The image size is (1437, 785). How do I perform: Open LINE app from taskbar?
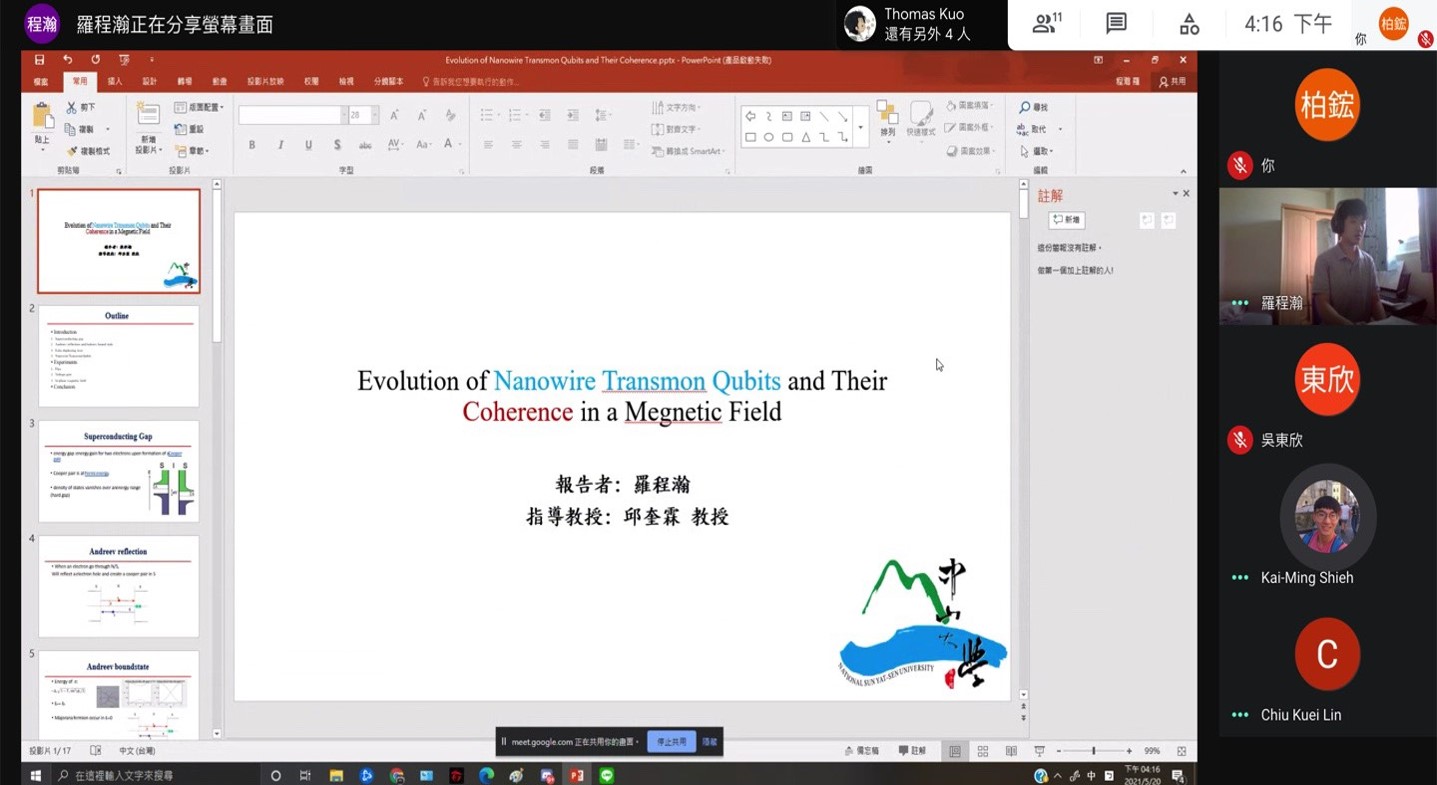pyautogui.click(x=606, y=775)
